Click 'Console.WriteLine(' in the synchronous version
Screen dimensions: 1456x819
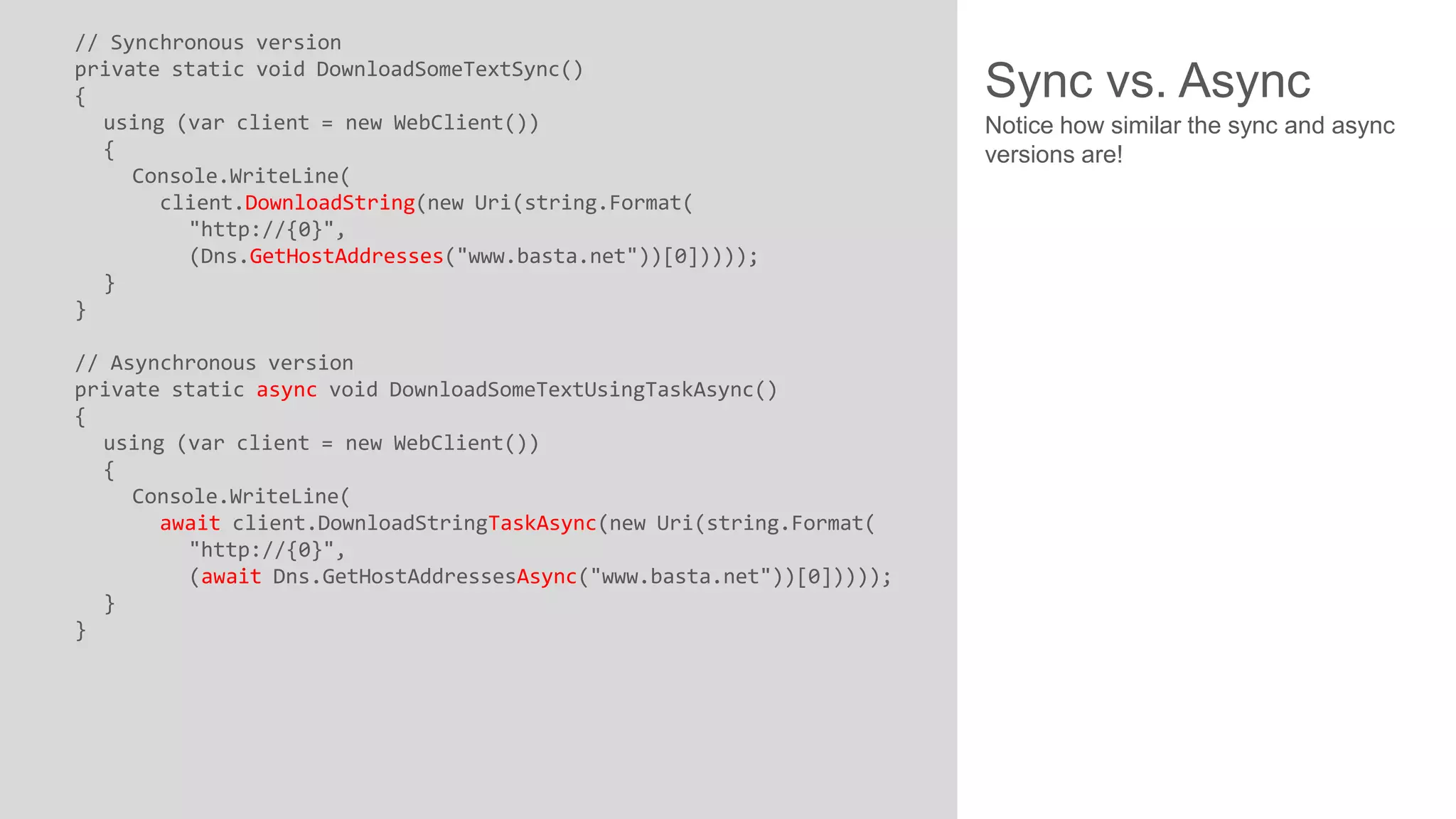tap(241, 176)
